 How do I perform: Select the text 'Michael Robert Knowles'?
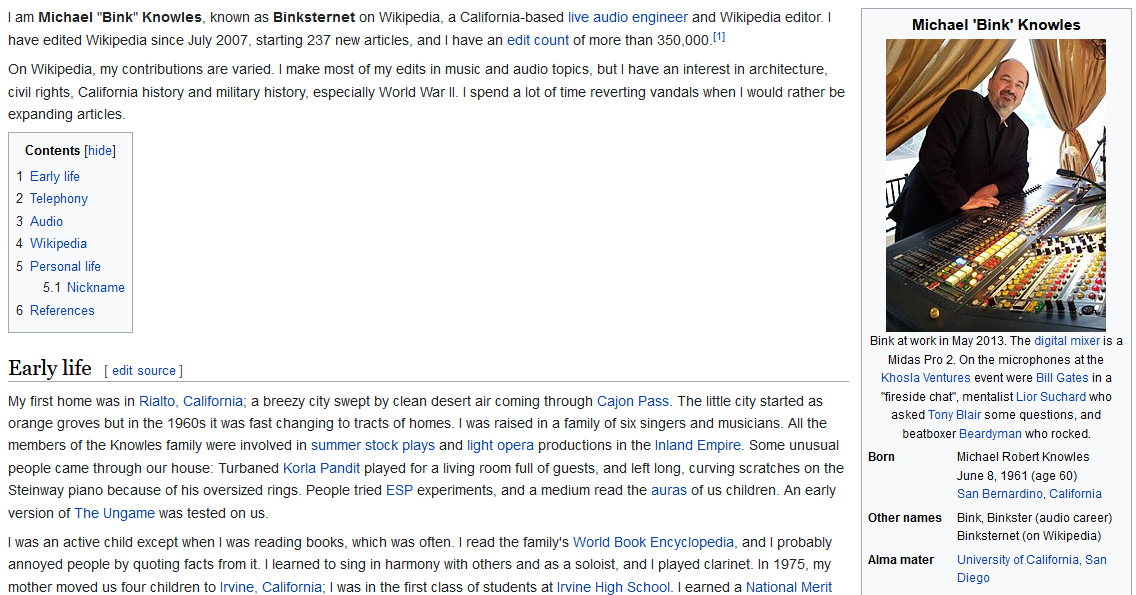click(1022, 457)
